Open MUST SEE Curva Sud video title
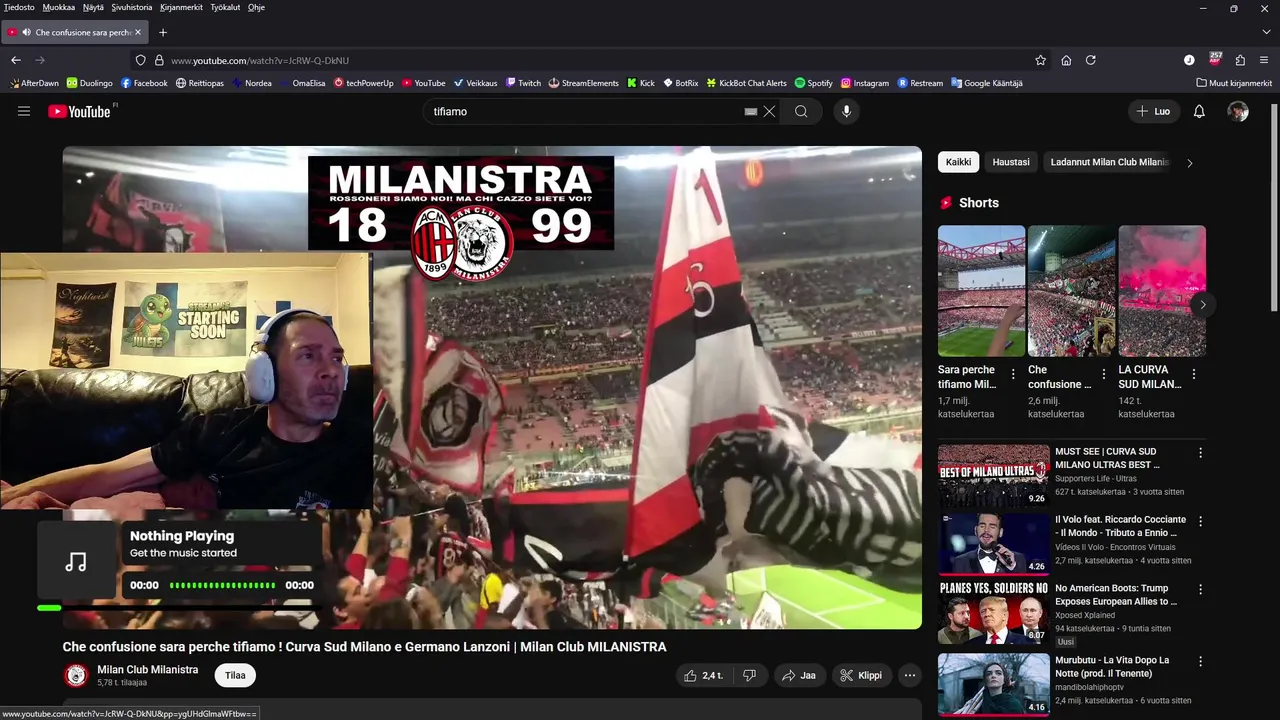Image resolution: width=1280 pixels, height=720 pixels. (x=1107, y=458)
